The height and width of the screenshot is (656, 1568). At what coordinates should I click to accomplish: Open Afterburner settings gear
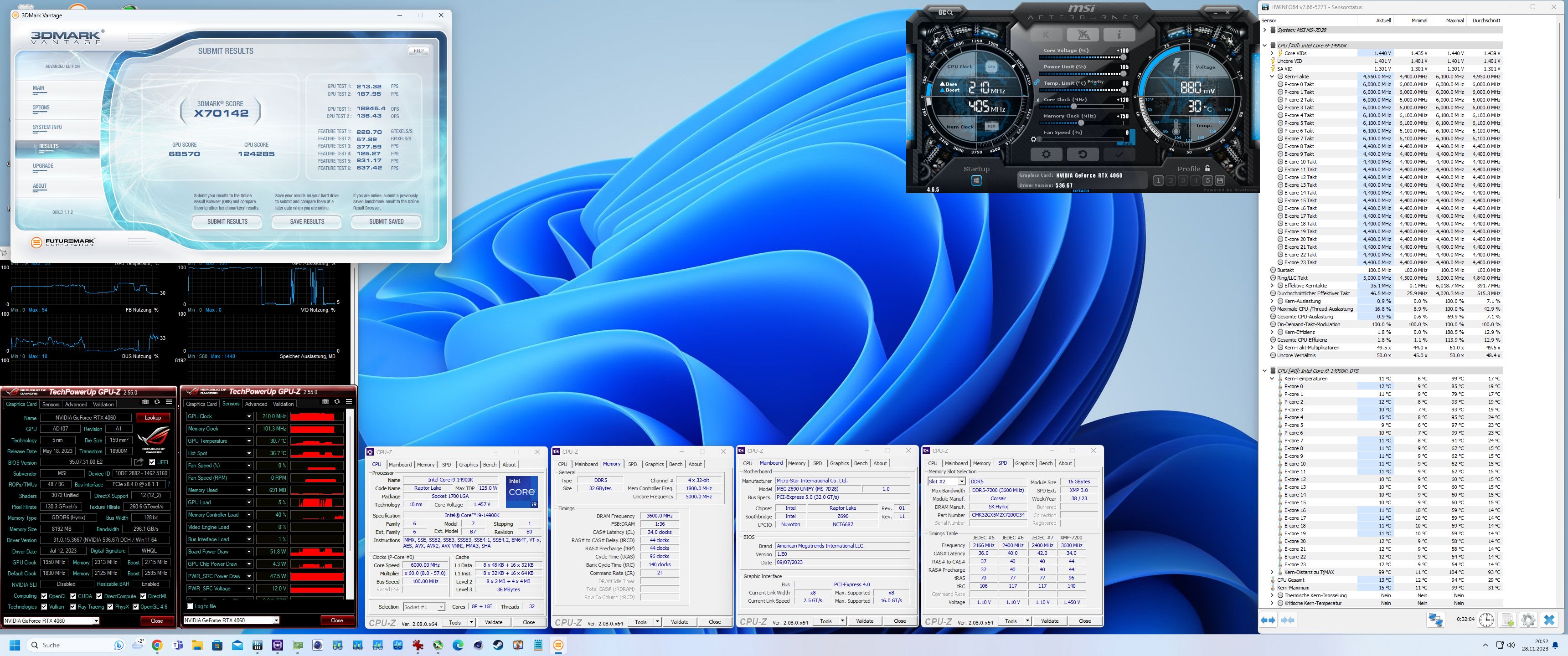[x=1047, y=154]
